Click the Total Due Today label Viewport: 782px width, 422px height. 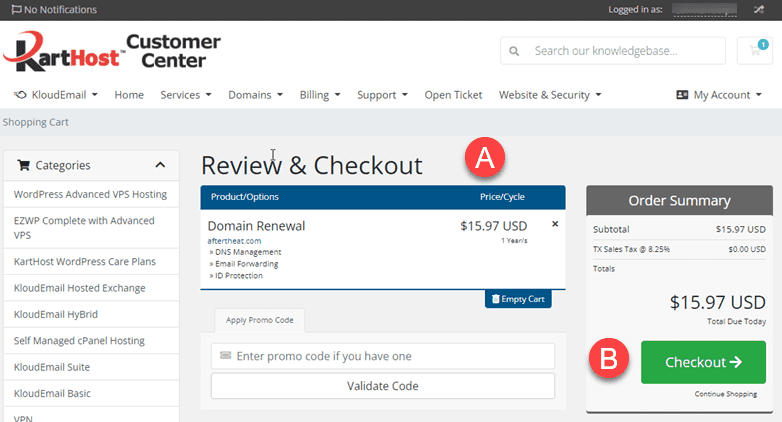coord(736,322)
